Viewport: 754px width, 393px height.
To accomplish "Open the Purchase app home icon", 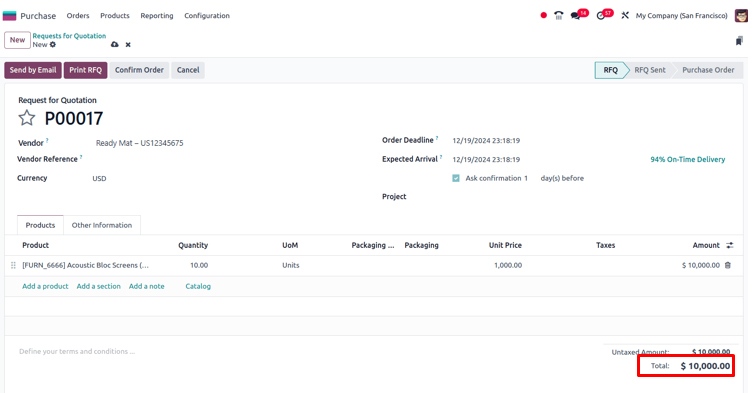I will 10,16.
